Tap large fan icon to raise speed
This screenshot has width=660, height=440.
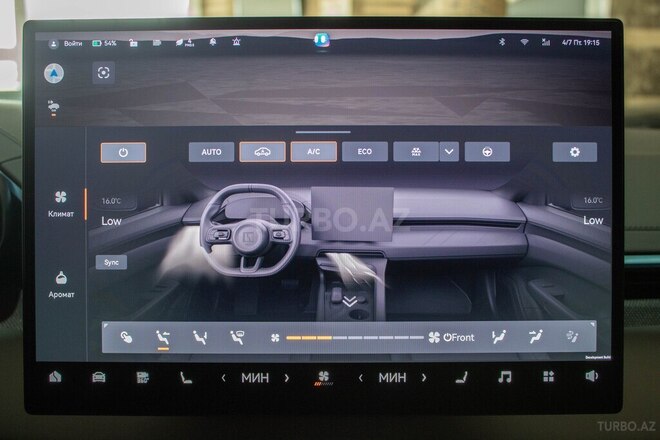point(434,337)
